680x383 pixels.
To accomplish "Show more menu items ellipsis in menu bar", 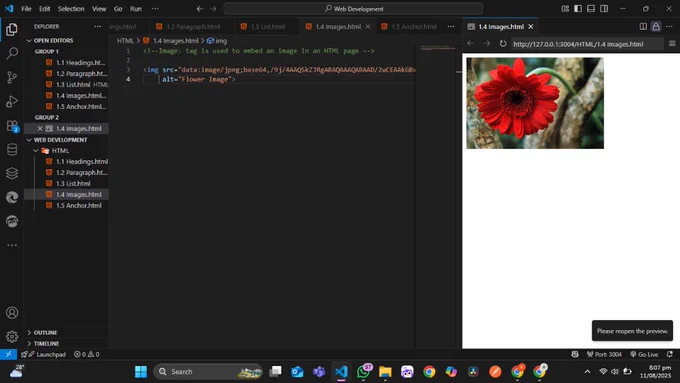I will point(155,9).
